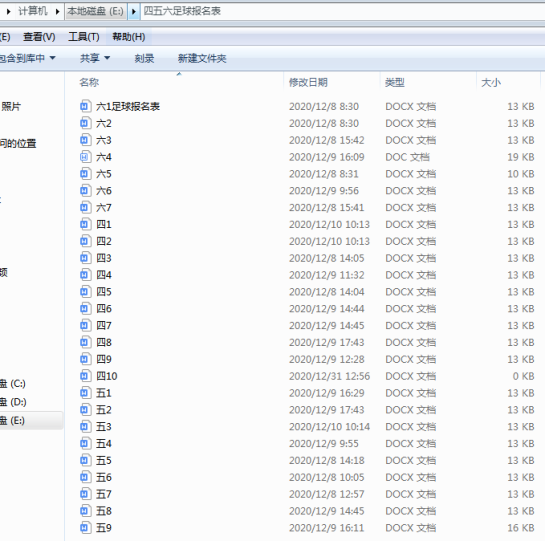Expand the arrow after 本地磁盘 (E:) in address bar

[134, 11]
